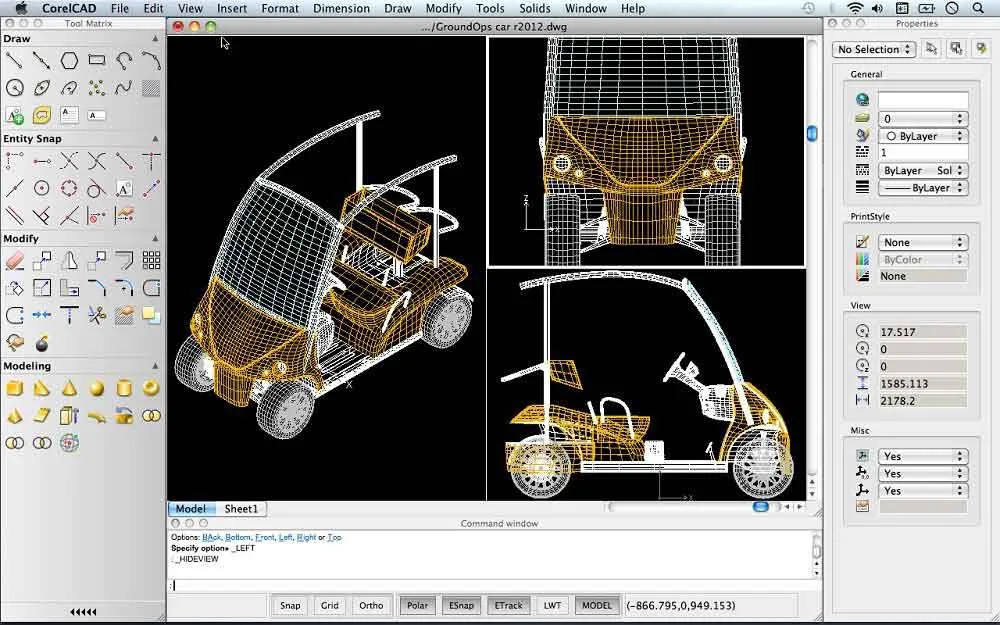1000x625 pixels.
Task: Switch to the Sheet1 tab
Action: [241, 508]
